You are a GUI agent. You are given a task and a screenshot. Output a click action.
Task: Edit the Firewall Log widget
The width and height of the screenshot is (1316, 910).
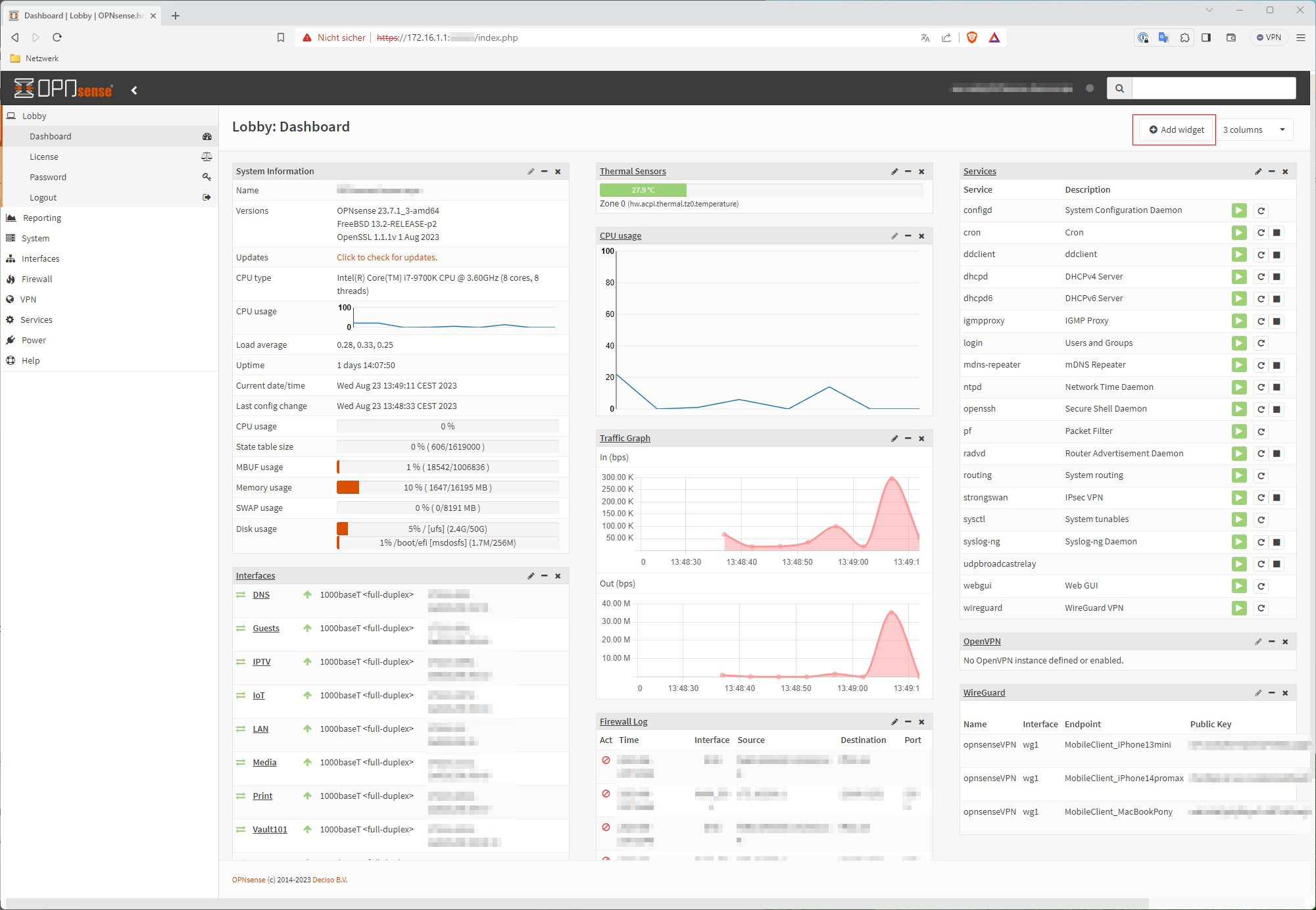(894, 722)
